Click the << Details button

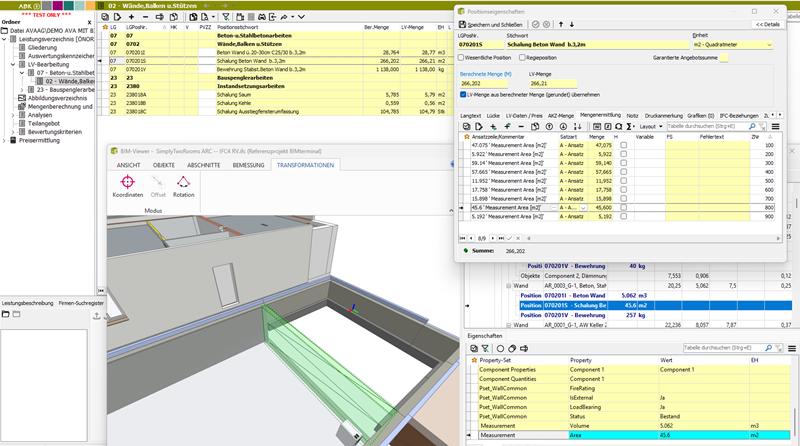coord(767,23)
